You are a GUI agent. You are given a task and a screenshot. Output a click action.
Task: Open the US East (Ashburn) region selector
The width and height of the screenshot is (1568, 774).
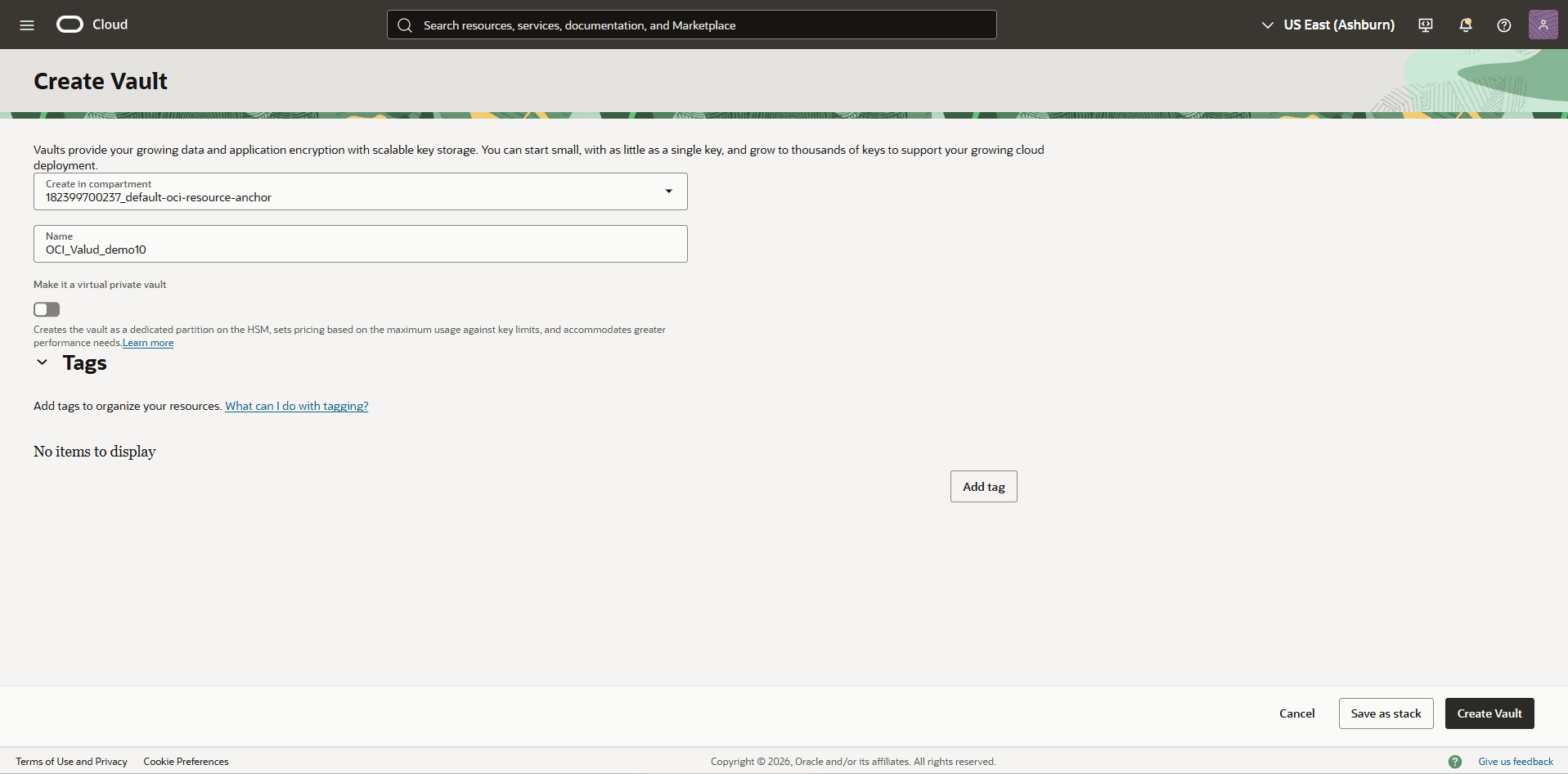point(1328,25)
